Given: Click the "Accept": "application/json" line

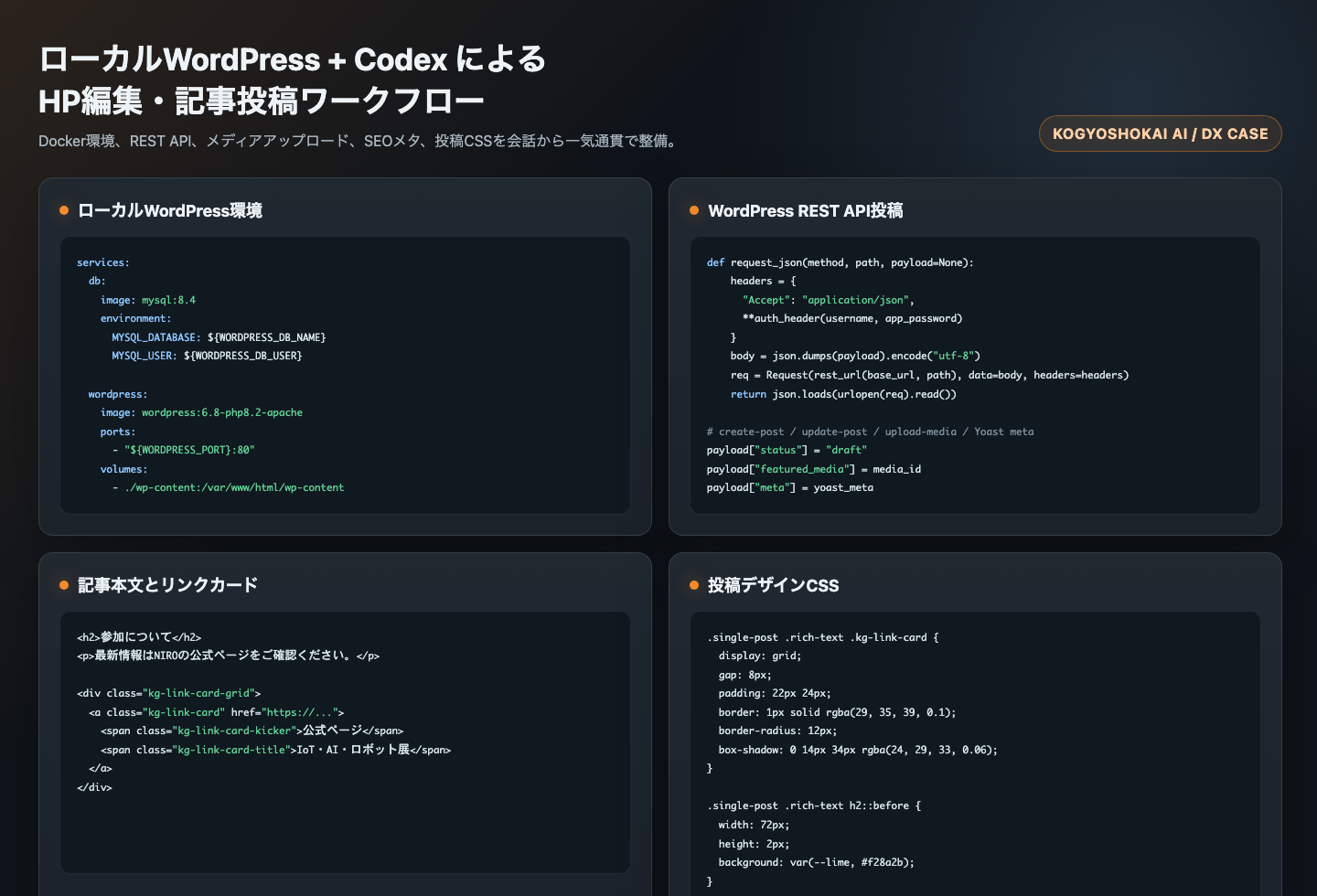Looking at the screenshot, I should (829, 300).
